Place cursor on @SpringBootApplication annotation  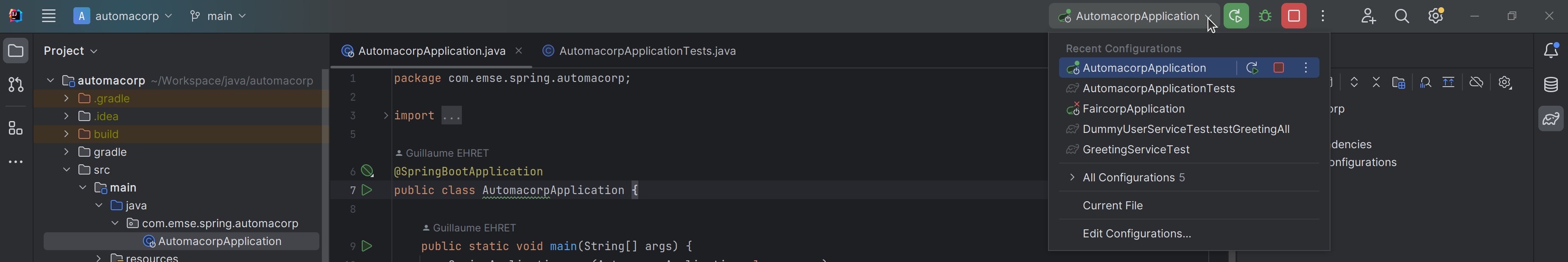pyautogui.click(x=468, y=172)
